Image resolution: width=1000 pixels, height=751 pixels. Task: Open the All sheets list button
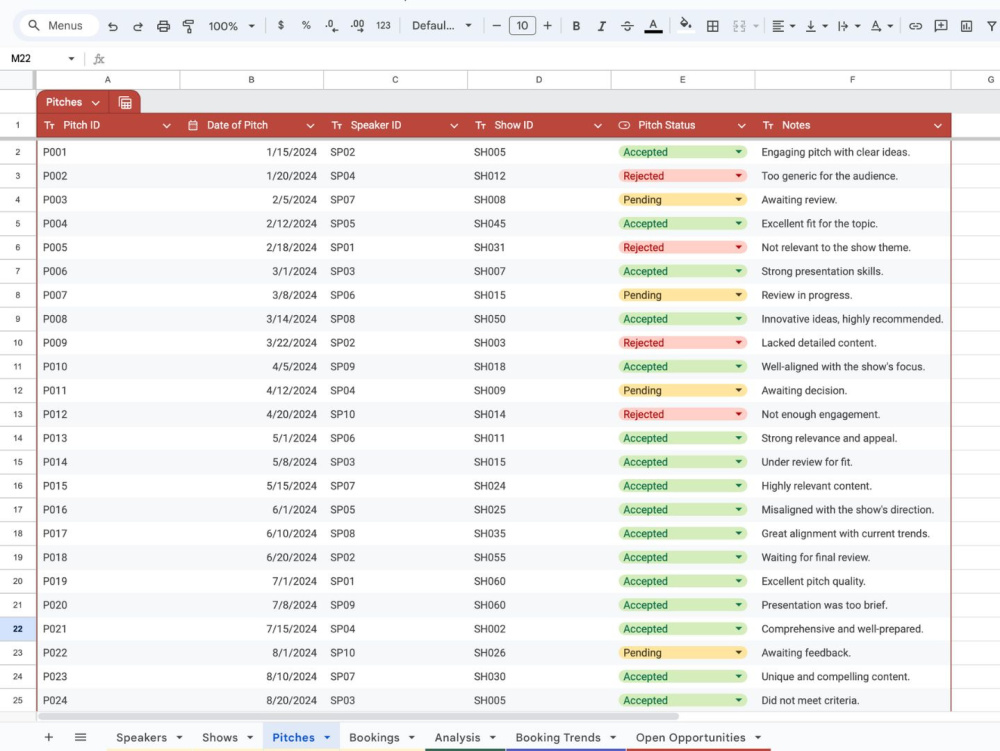(80, 738)
